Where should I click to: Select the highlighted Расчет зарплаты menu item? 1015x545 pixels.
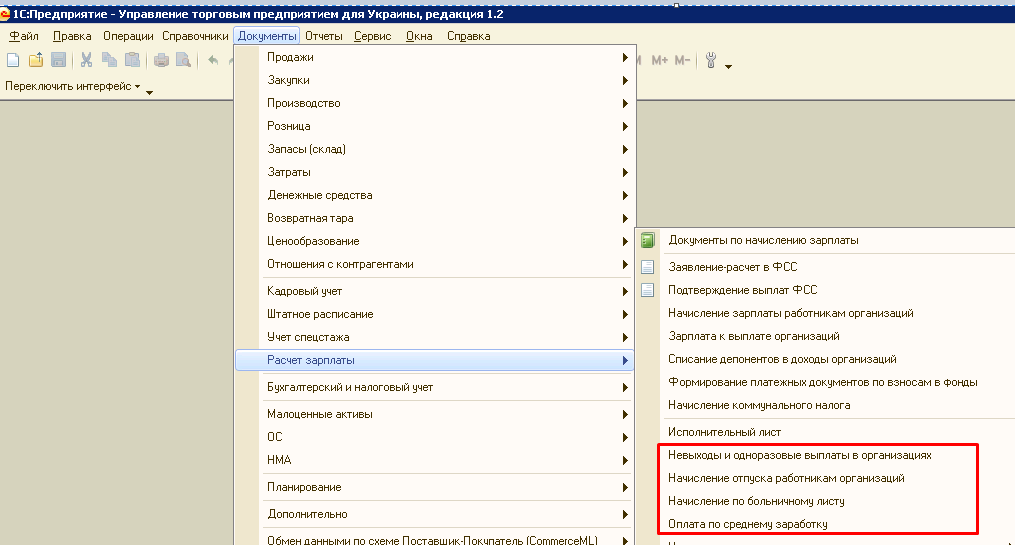(435, 361)
